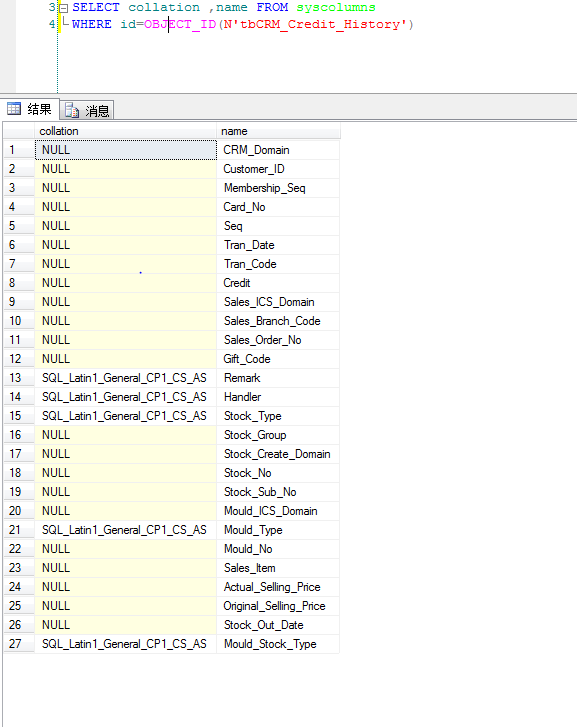Select the CRM_Domain name cell
Viewport: 577px width, 727px height.
278,150
